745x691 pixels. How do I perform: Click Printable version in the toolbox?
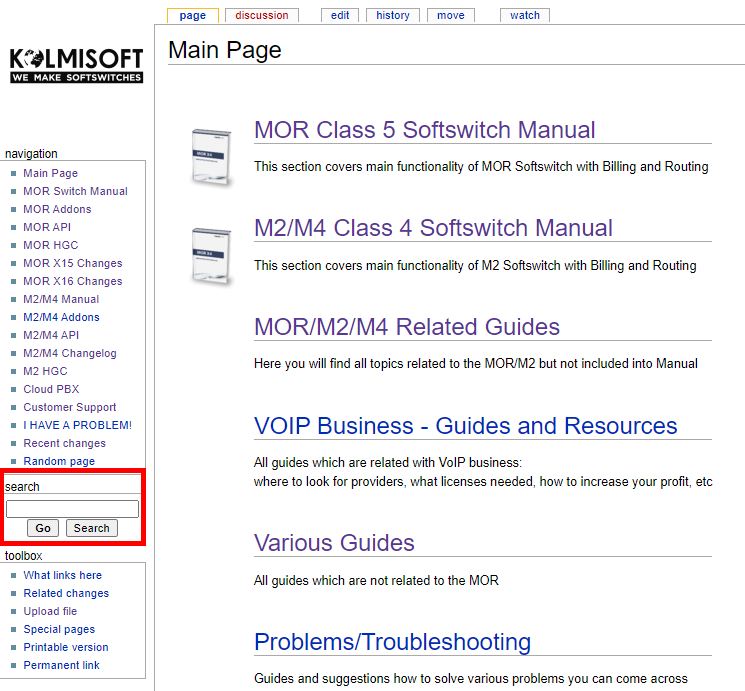pos(66,647)
